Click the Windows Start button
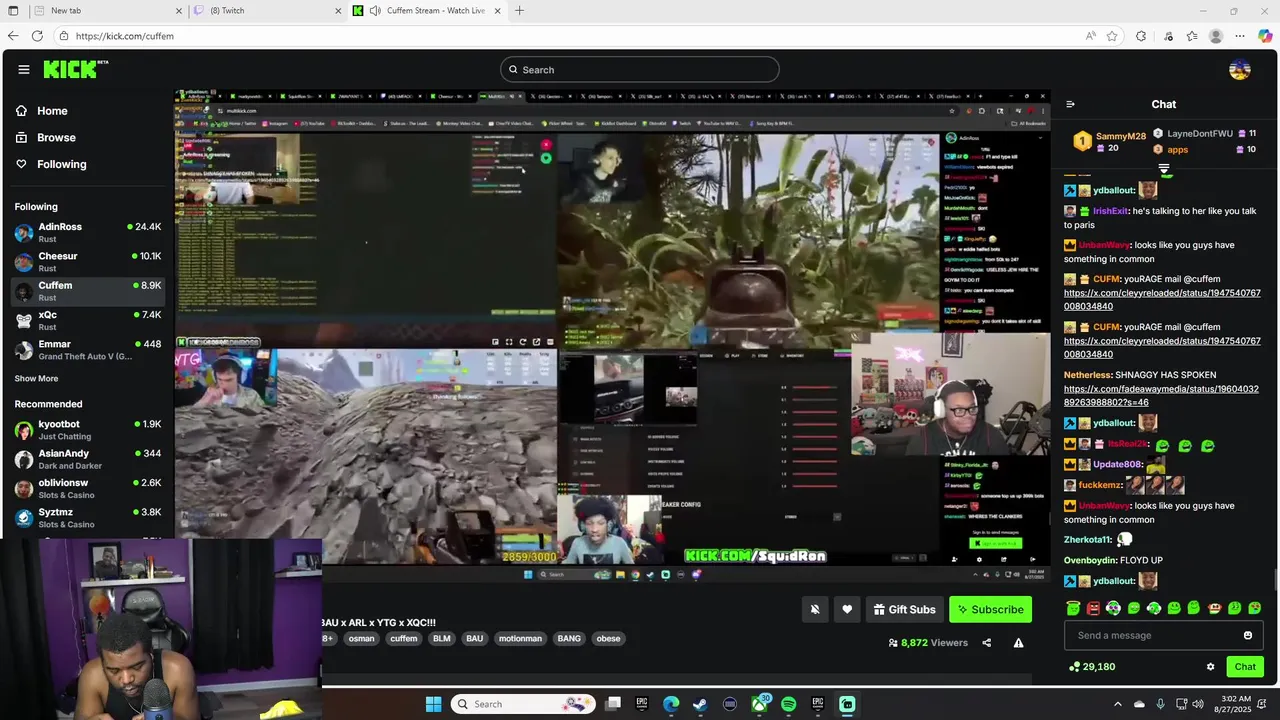1280x720 pixels. (433, 704)
